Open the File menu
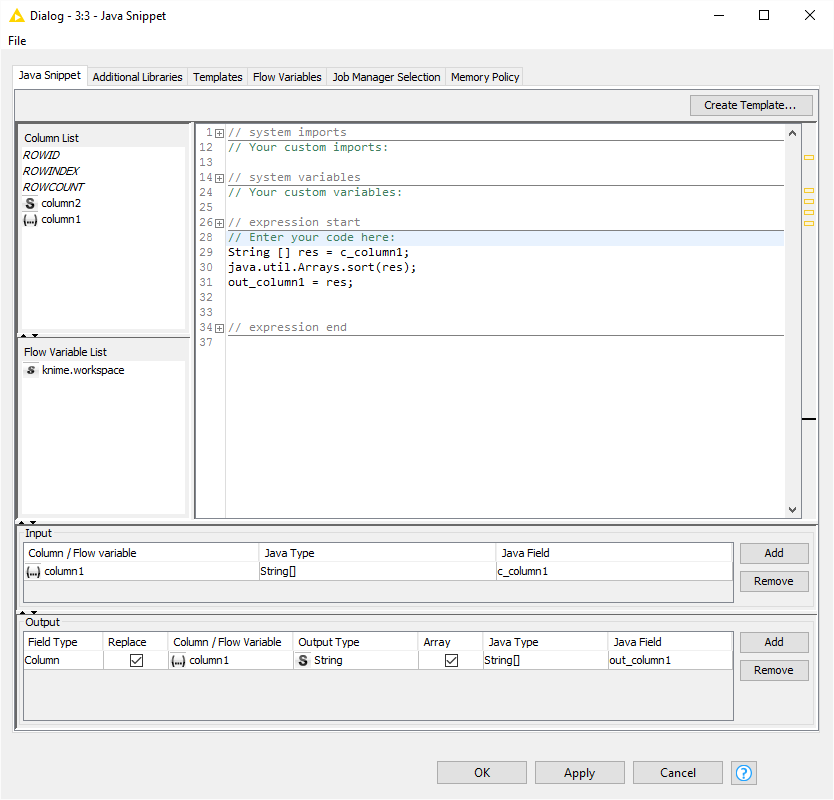834x800 pixels. point(17,41)
